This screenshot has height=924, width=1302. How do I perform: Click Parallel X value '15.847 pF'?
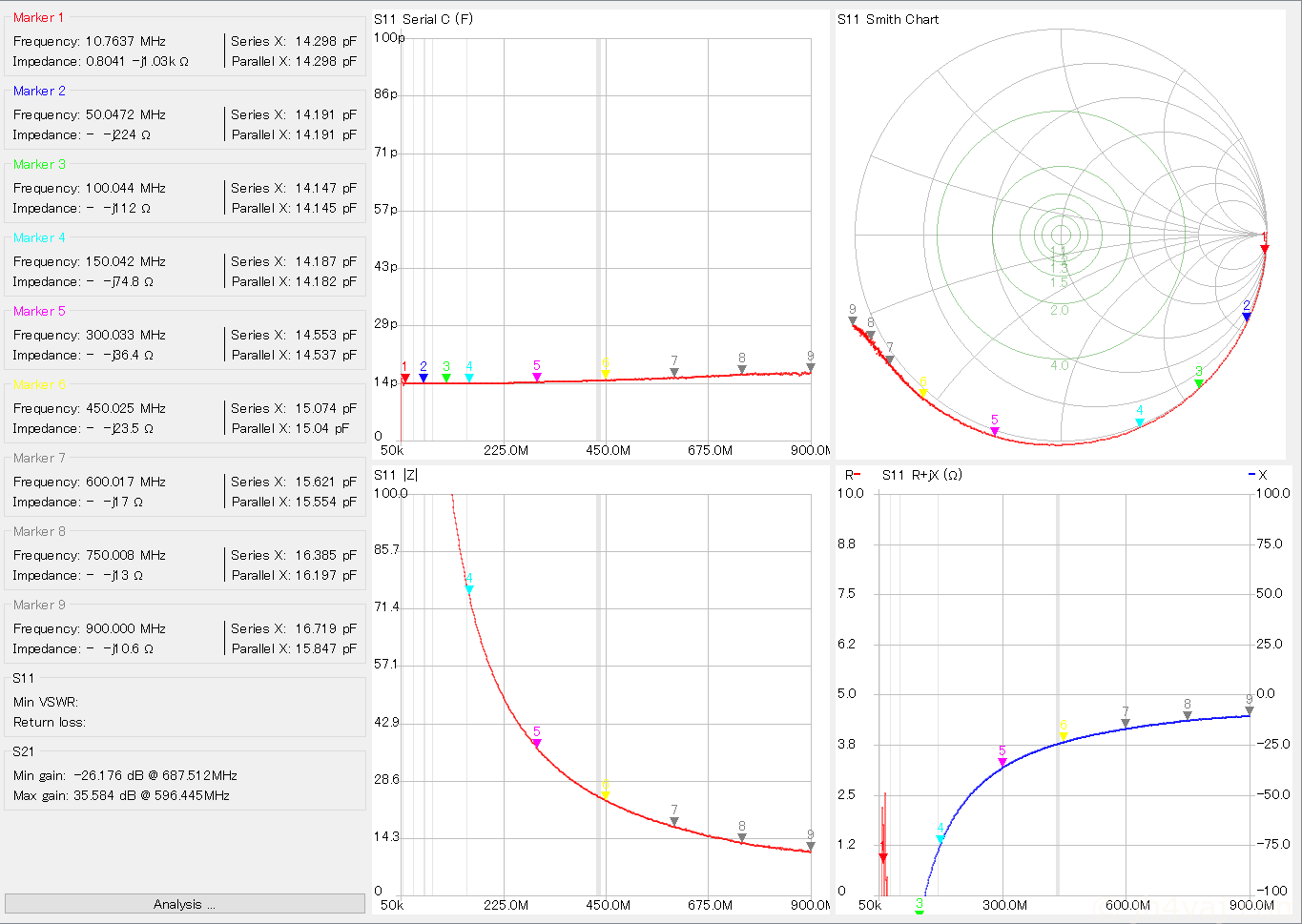(325, 648)
